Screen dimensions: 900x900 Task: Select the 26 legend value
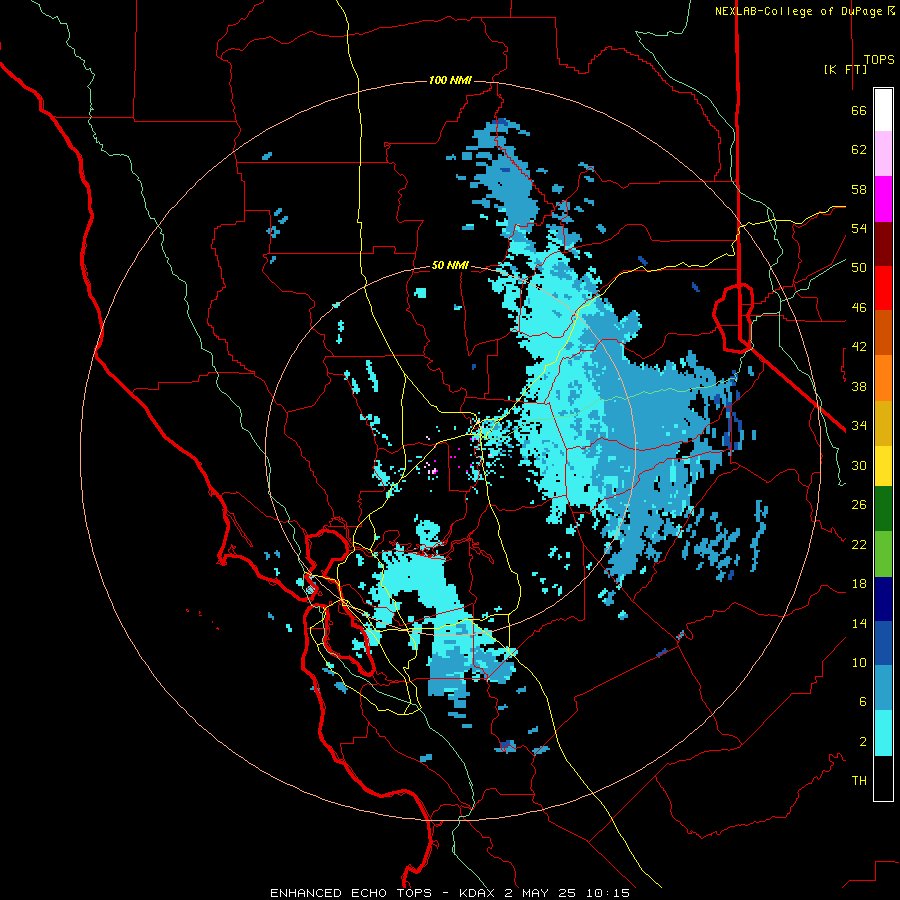coord(859,505)
